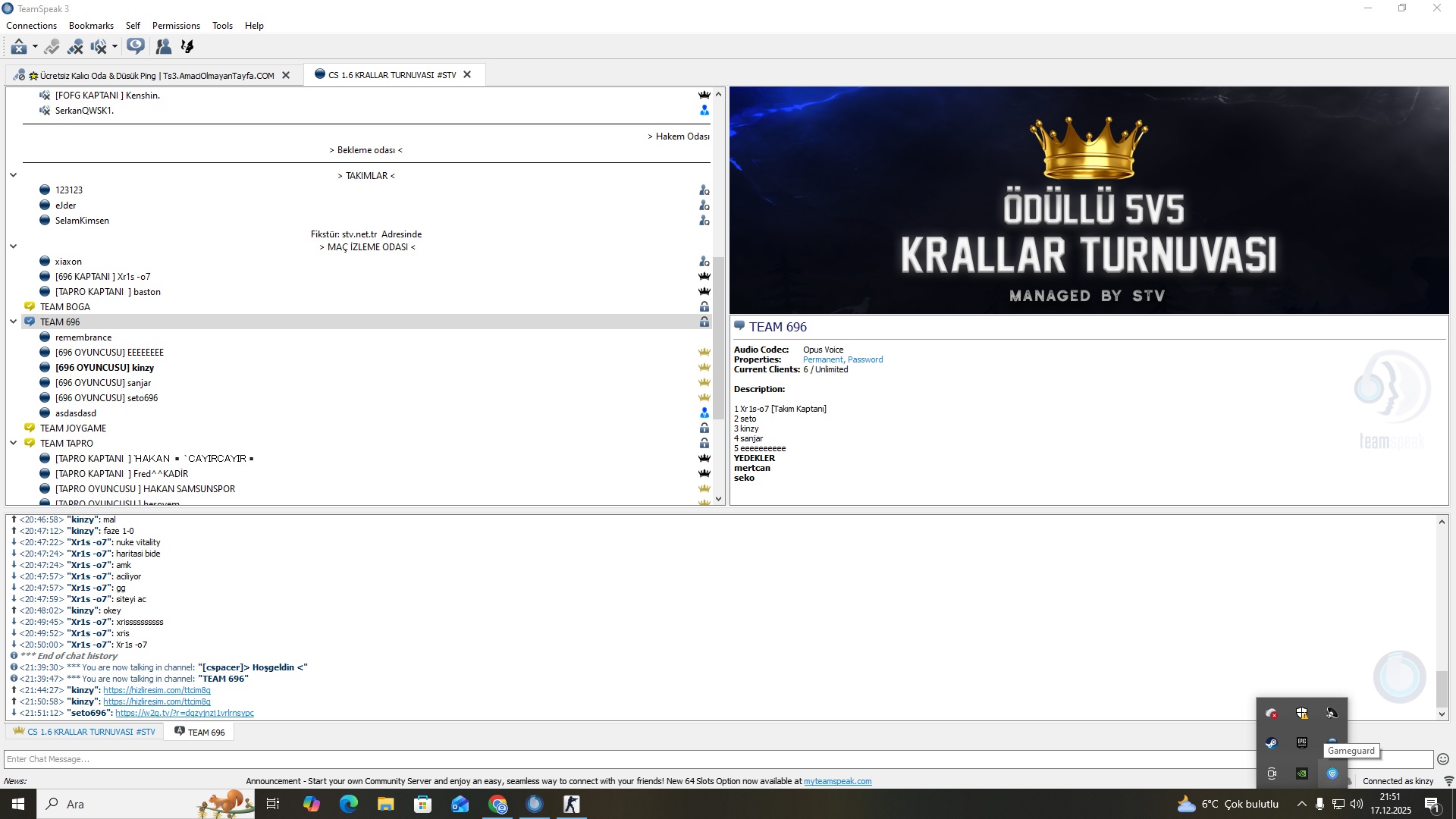Collapse the TEAM TAPRO channel

point(13,443)
